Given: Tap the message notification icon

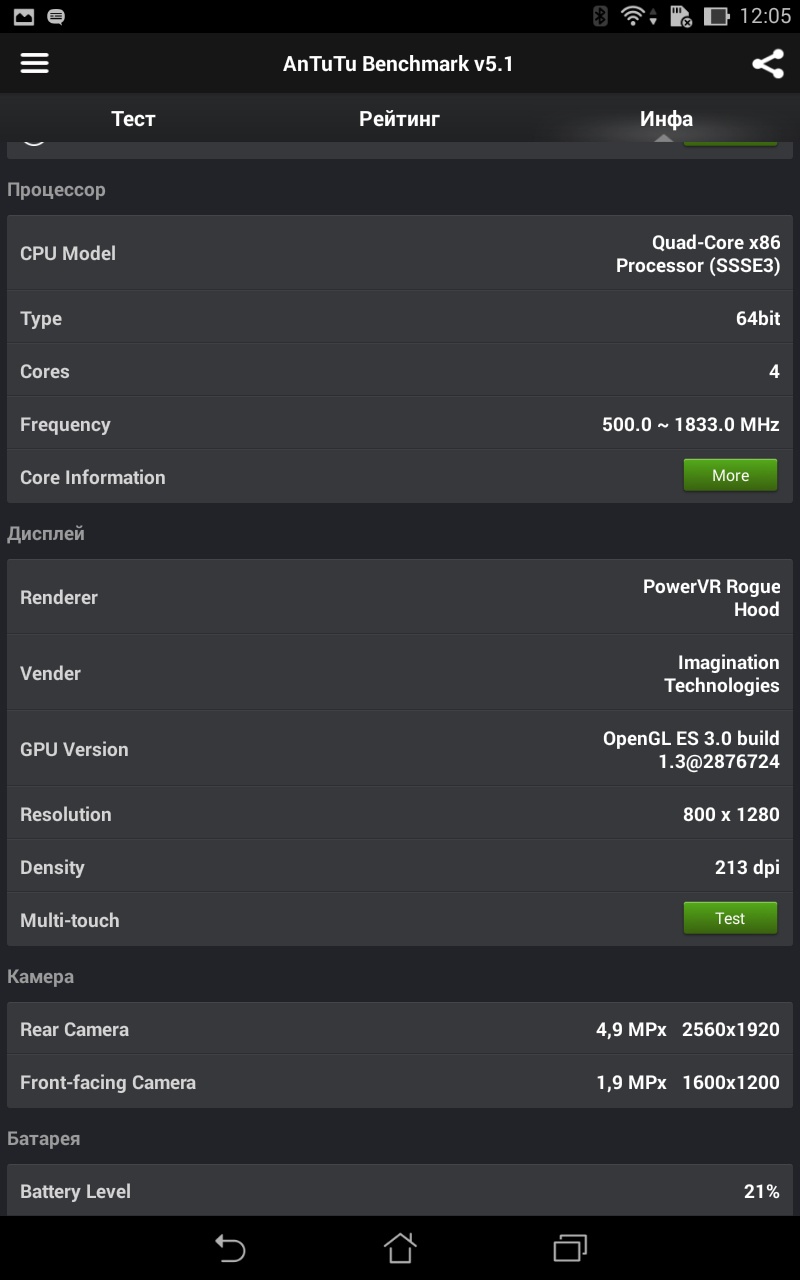Looking at the screenshot, I should tap(56, 16).
